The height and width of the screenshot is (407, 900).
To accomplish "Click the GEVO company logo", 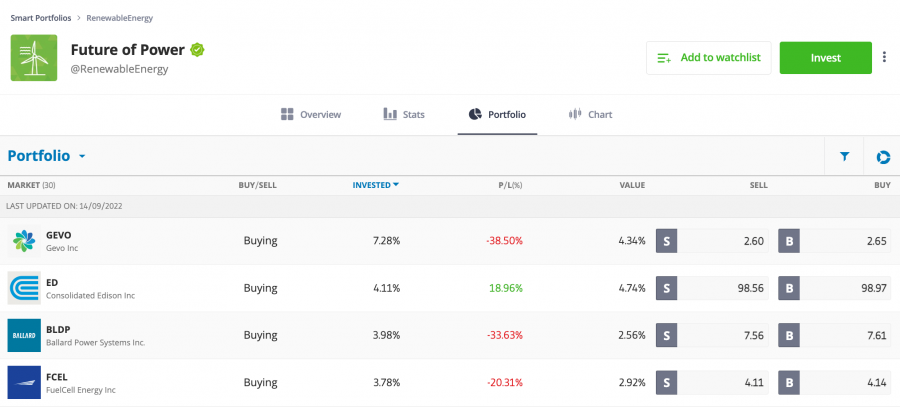I will pos(24,241).
